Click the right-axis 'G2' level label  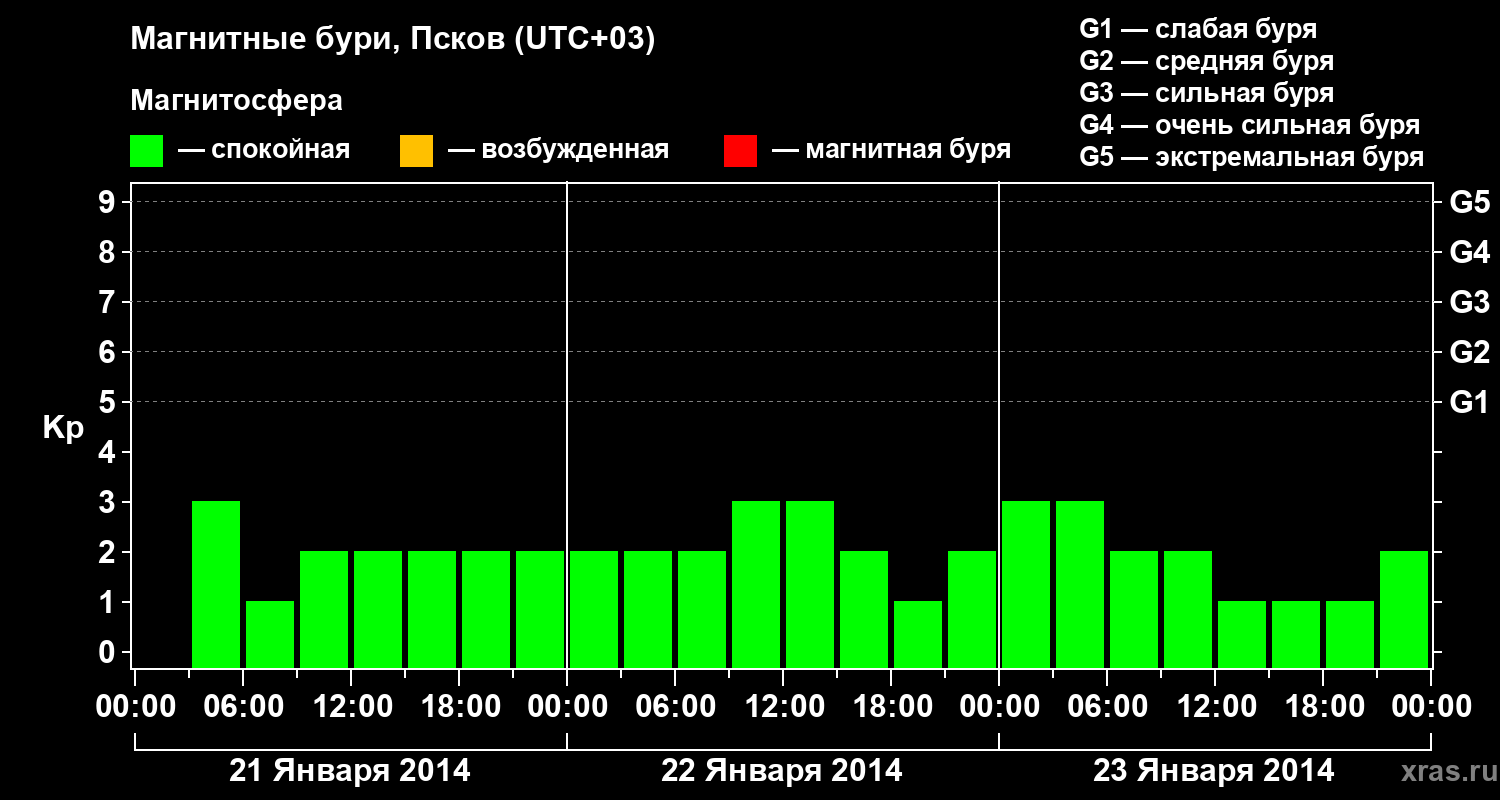[x=1469, y=352]
